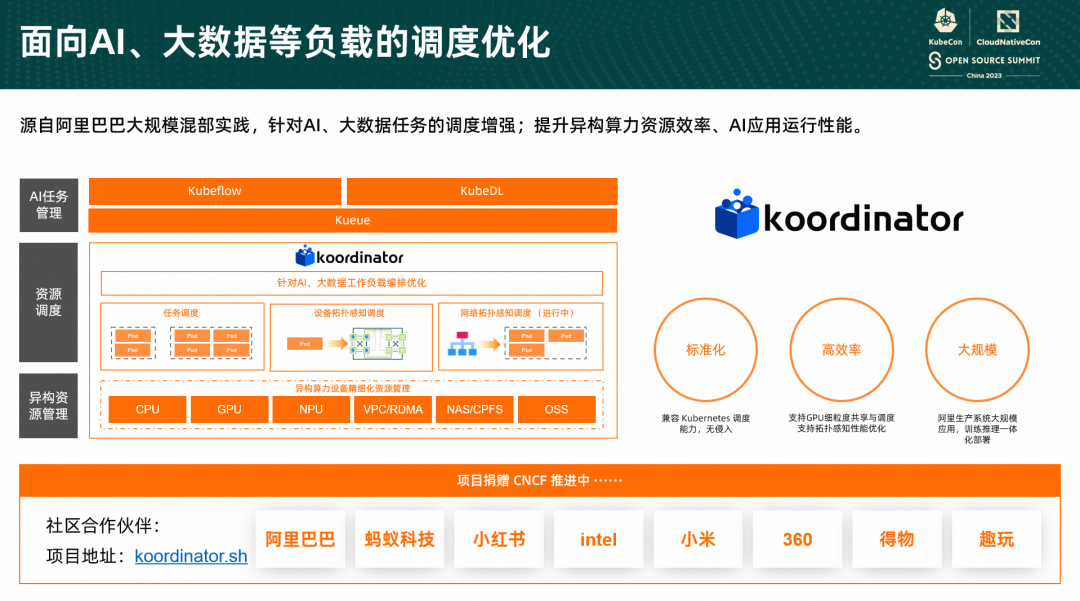Click the 兼容 Kubernetes 调度能力 caption
Screen dimensions: 1080x601
705,423
